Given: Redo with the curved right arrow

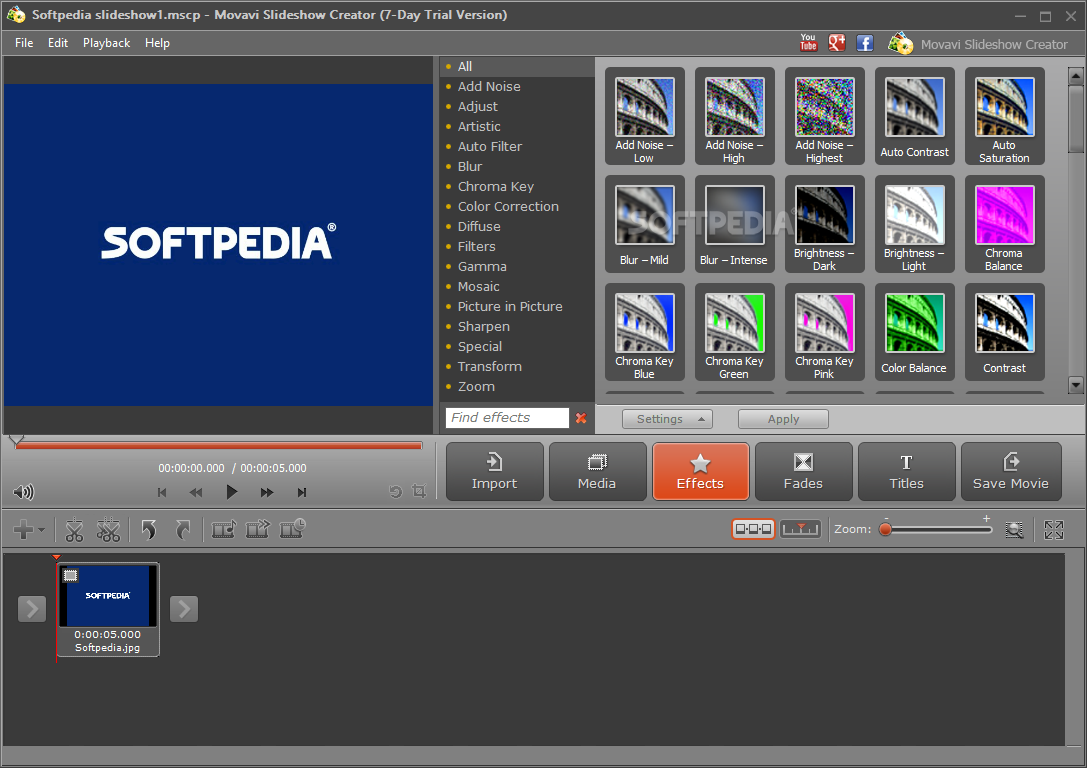Looking at the screenshot, I should (183, 530).
